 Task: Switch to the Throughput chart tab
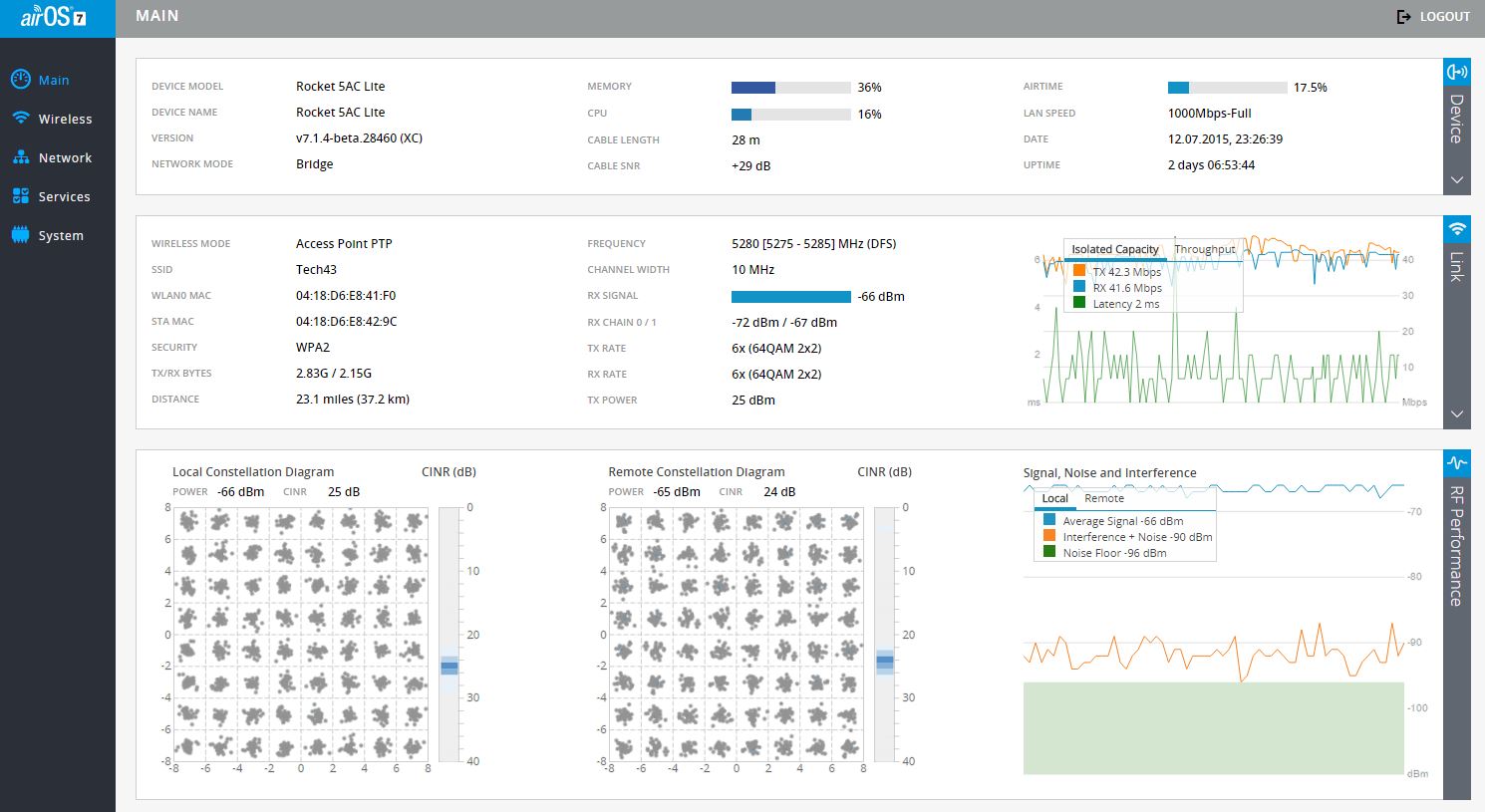(x=1204, y=249)
